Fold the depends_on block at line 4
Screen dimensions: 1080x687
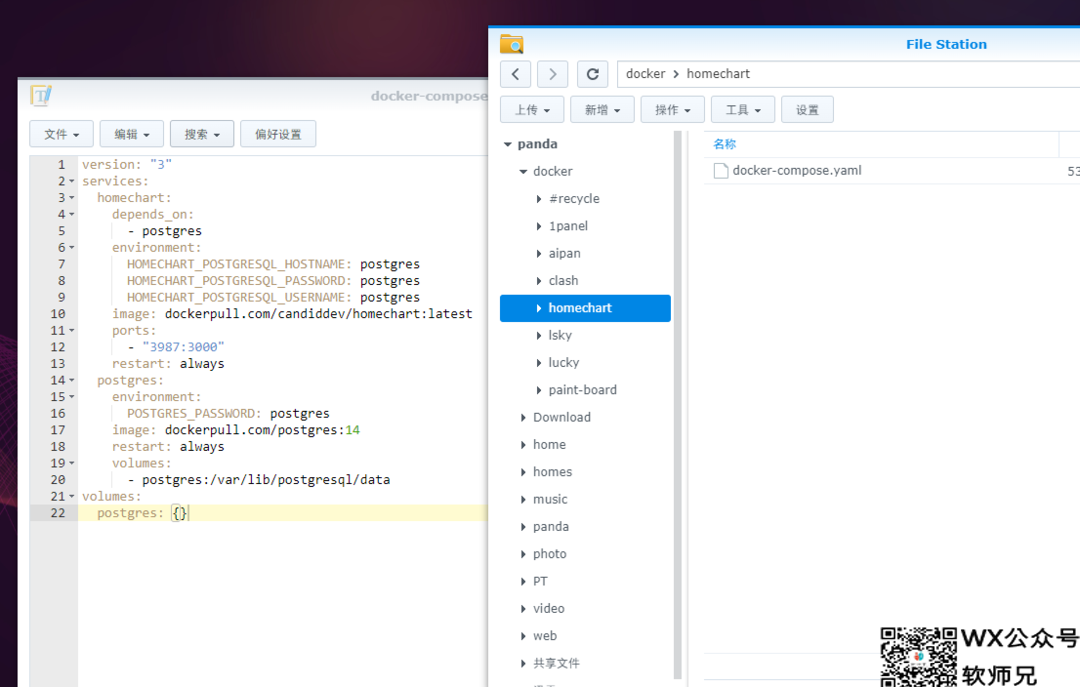72,214
